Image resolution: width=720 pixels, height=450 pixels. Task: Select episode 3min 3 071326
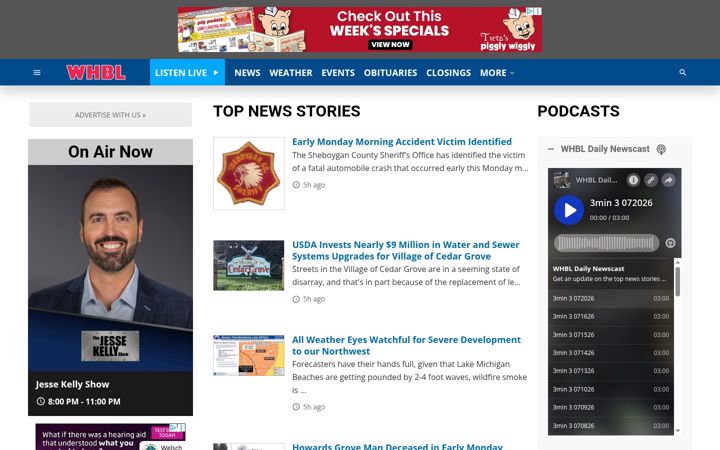611,371
